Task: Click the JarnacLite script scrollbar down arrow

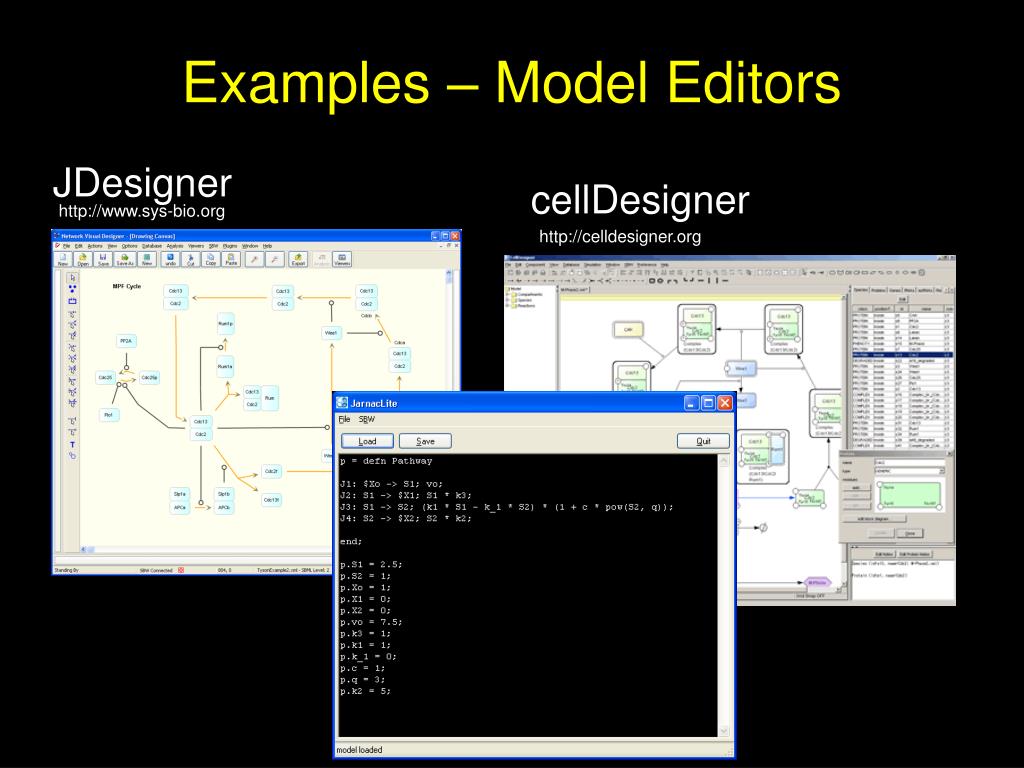Action: point(724,731)
